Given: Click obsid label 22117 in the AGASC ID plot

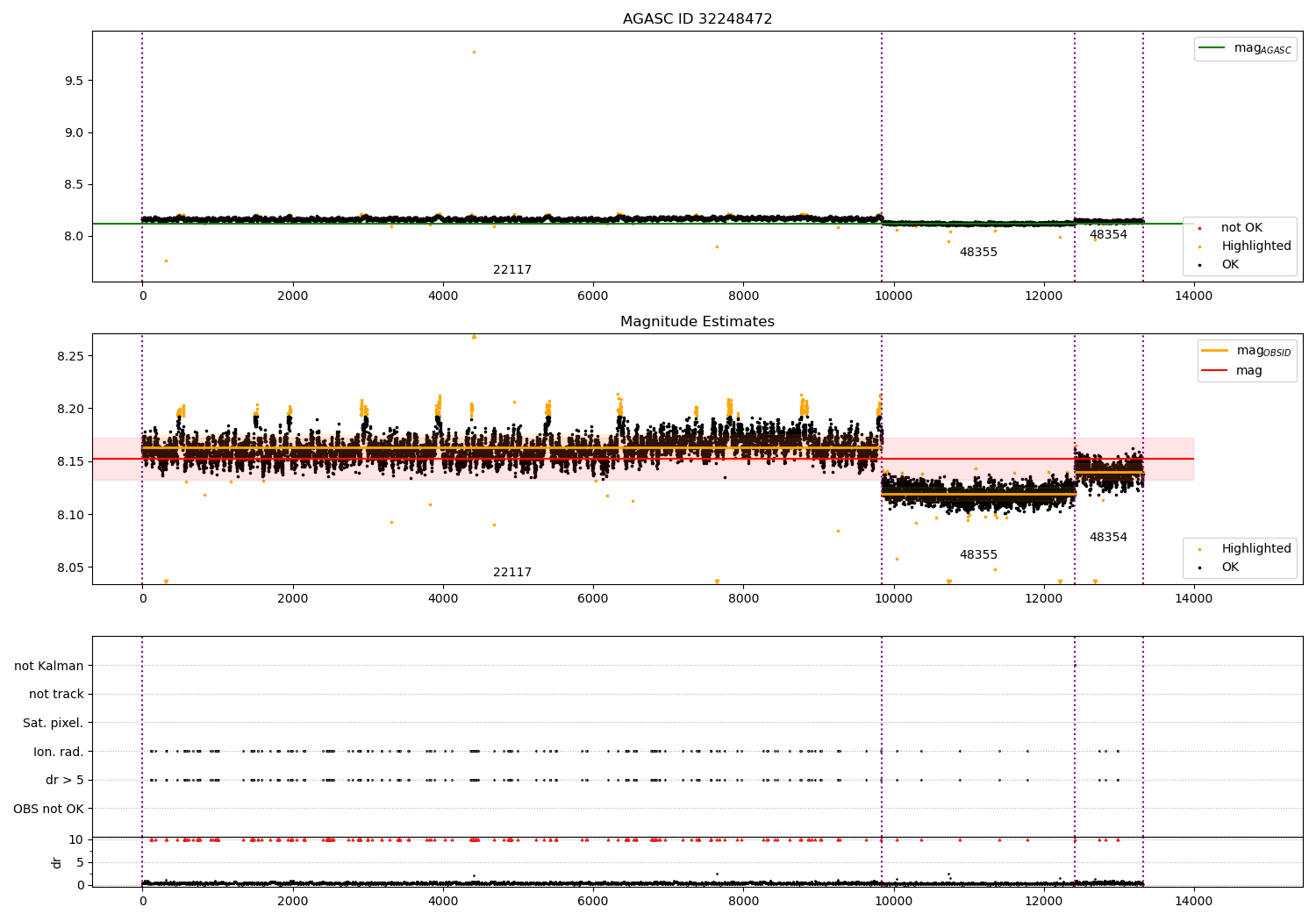Looking at the screenshot, I should click(x=512, y=270).
